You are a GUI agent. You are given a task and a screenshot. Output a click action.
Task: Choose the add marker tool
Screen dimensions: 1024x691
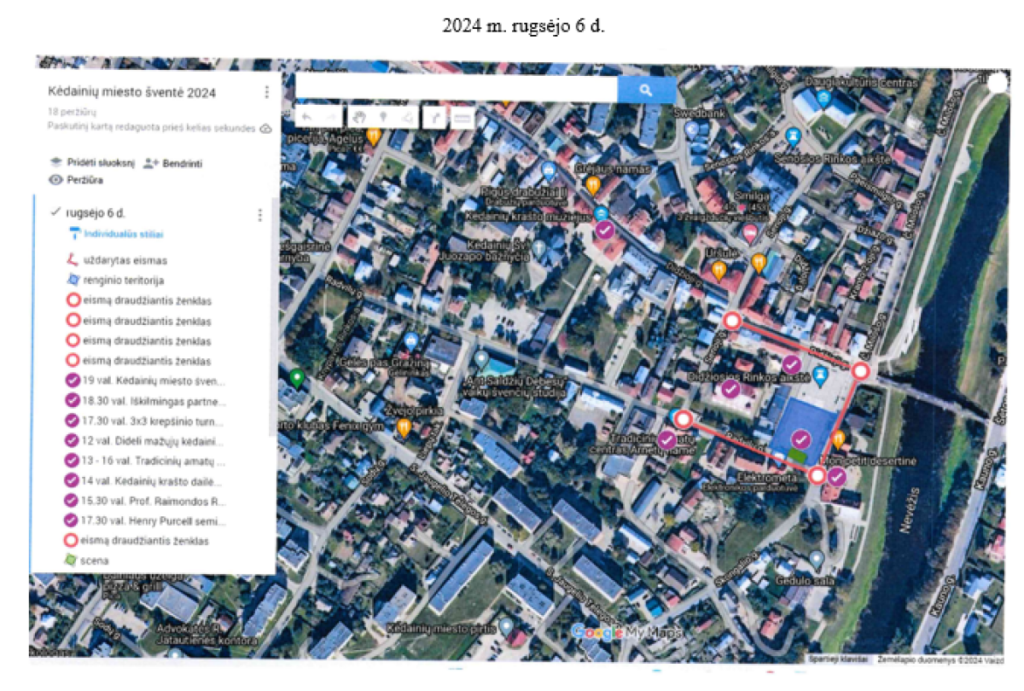382,117
